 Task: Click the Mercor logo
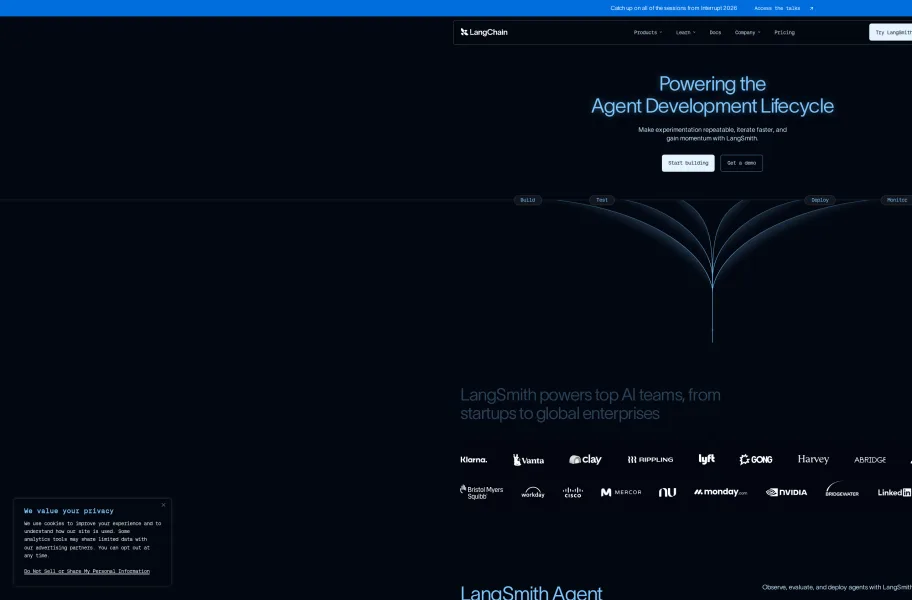[621, 492]
